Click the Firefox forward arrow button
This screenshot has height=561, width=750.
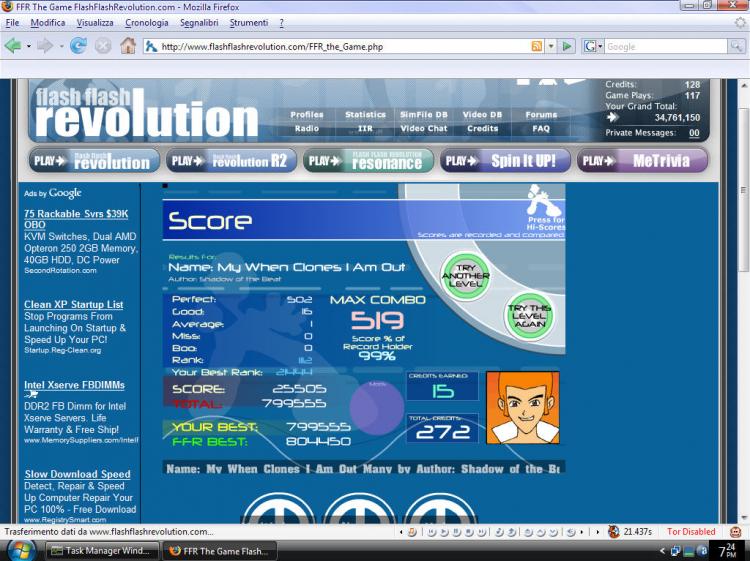point(45,46)
